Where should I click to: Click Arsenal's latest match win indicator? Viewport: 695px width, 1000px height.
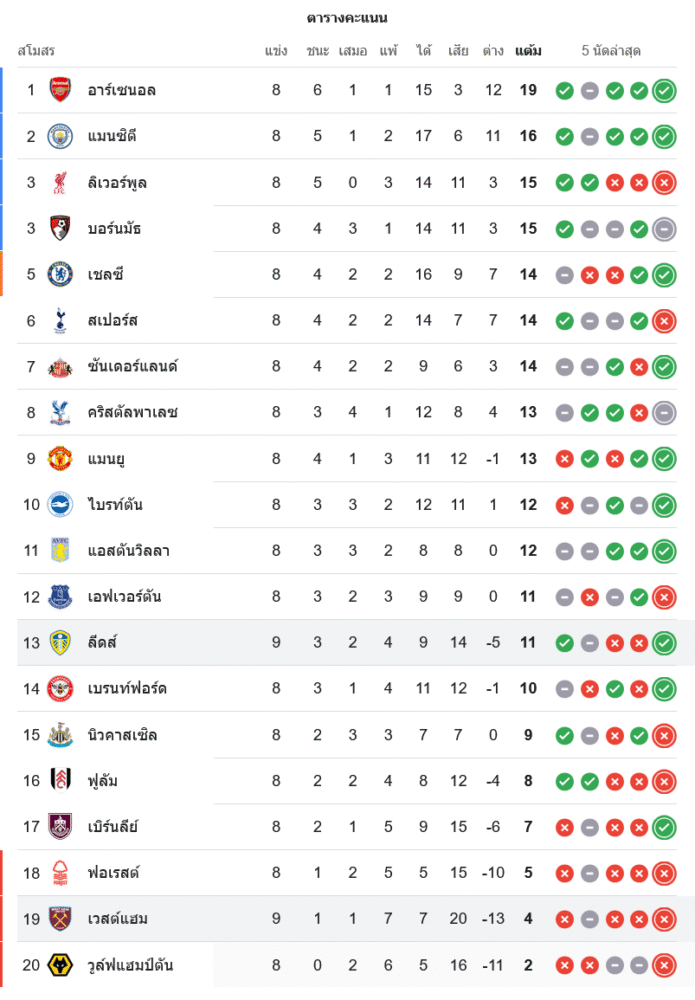pos(664,91)
